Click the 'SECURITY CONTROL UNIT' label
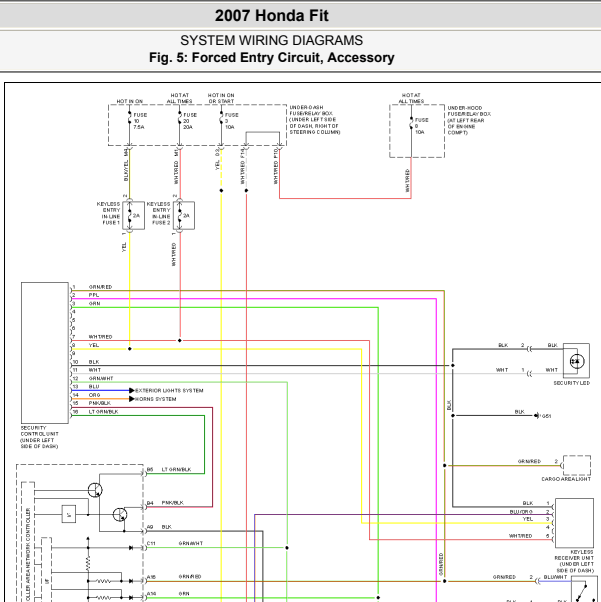 click(x=39, y=437)
